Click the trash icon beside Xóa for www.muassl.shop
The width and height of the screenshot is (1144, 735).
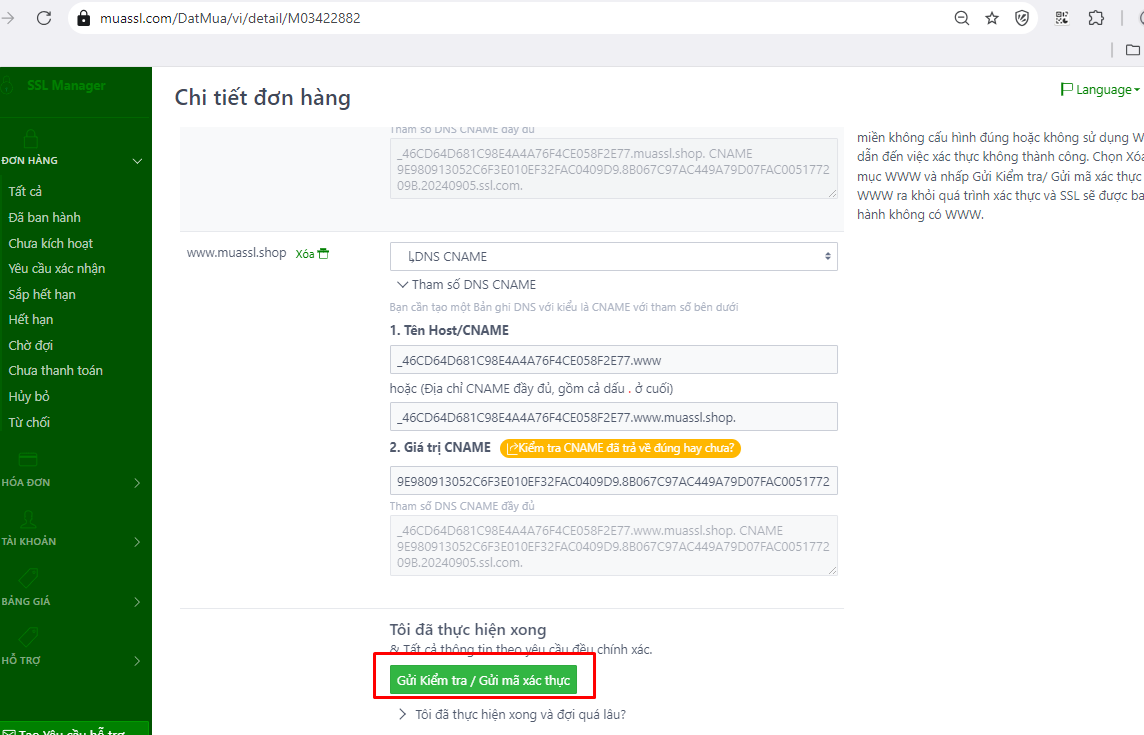pyautogui.click(x=323, y=254)
